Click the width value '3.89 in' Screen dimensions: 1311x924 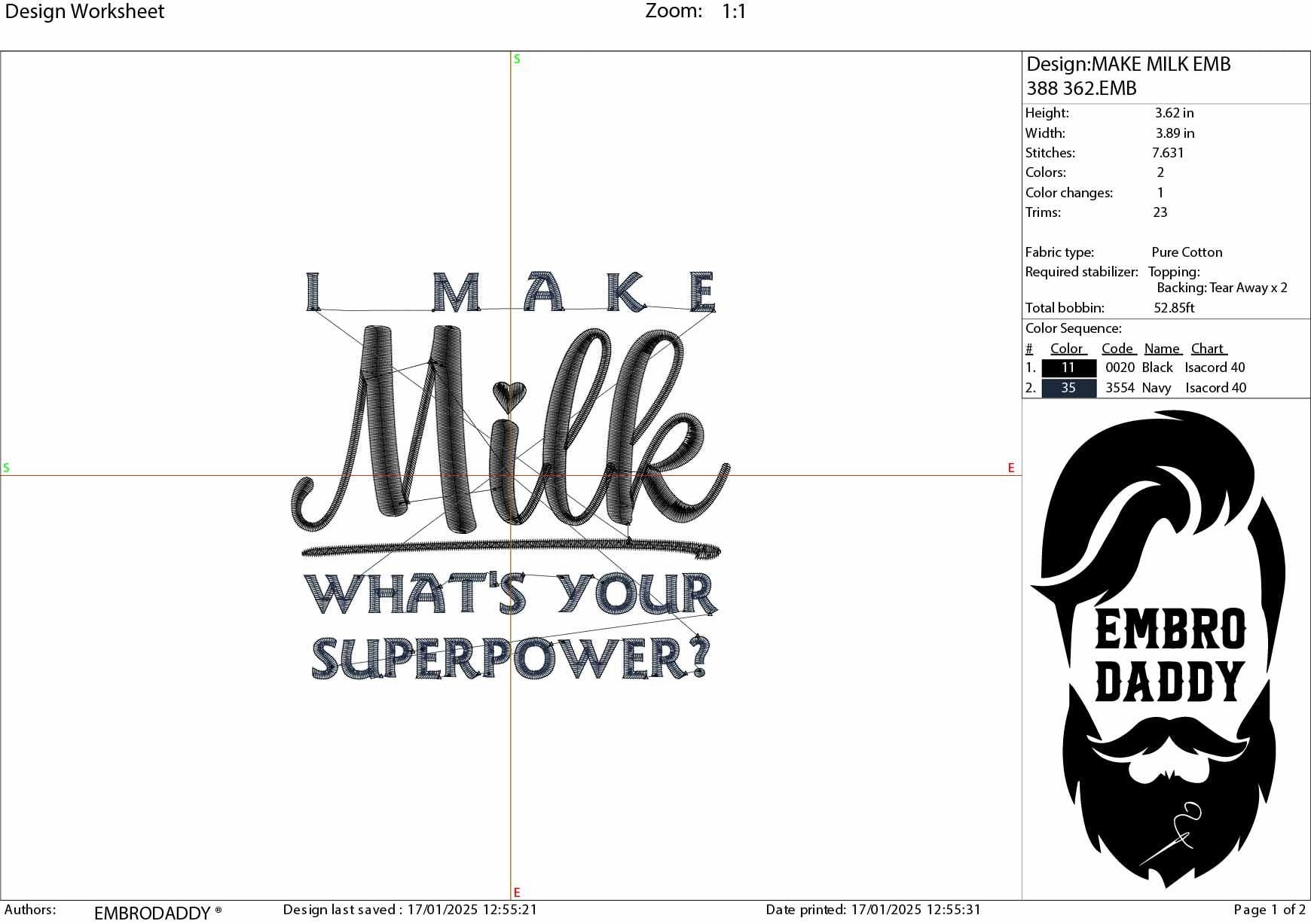1175,133
